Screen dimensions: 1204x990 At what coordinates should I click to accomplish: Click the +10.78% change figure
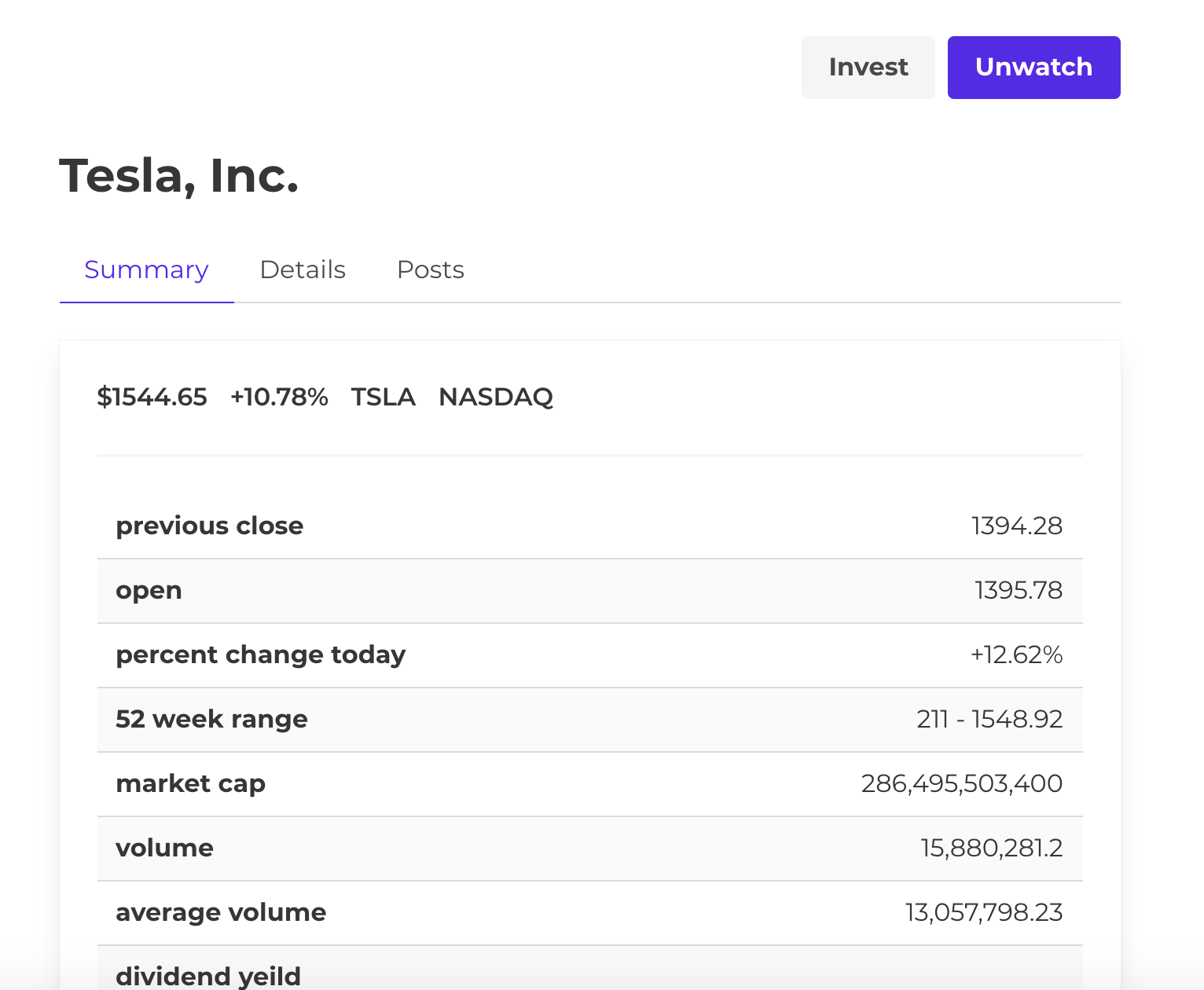point(279,397)
